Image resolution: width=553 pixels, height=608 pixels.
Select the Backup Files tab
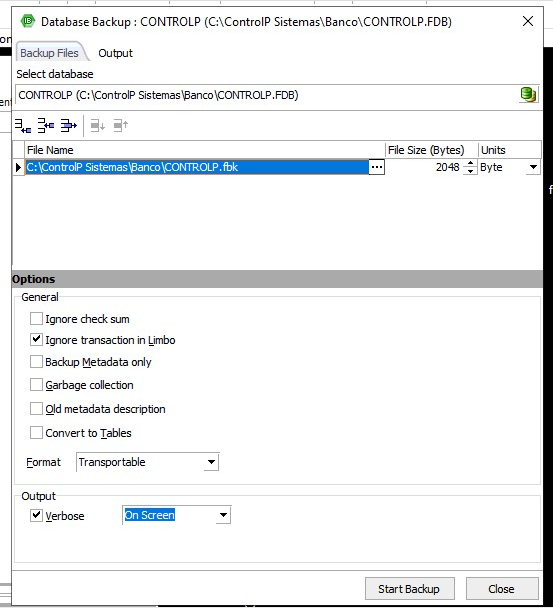[50, 53]
